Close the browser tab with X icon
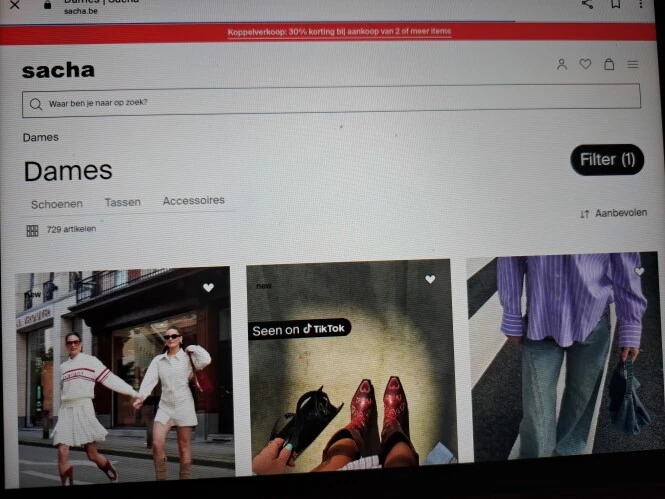665x499 pixels. pos(14,5)
